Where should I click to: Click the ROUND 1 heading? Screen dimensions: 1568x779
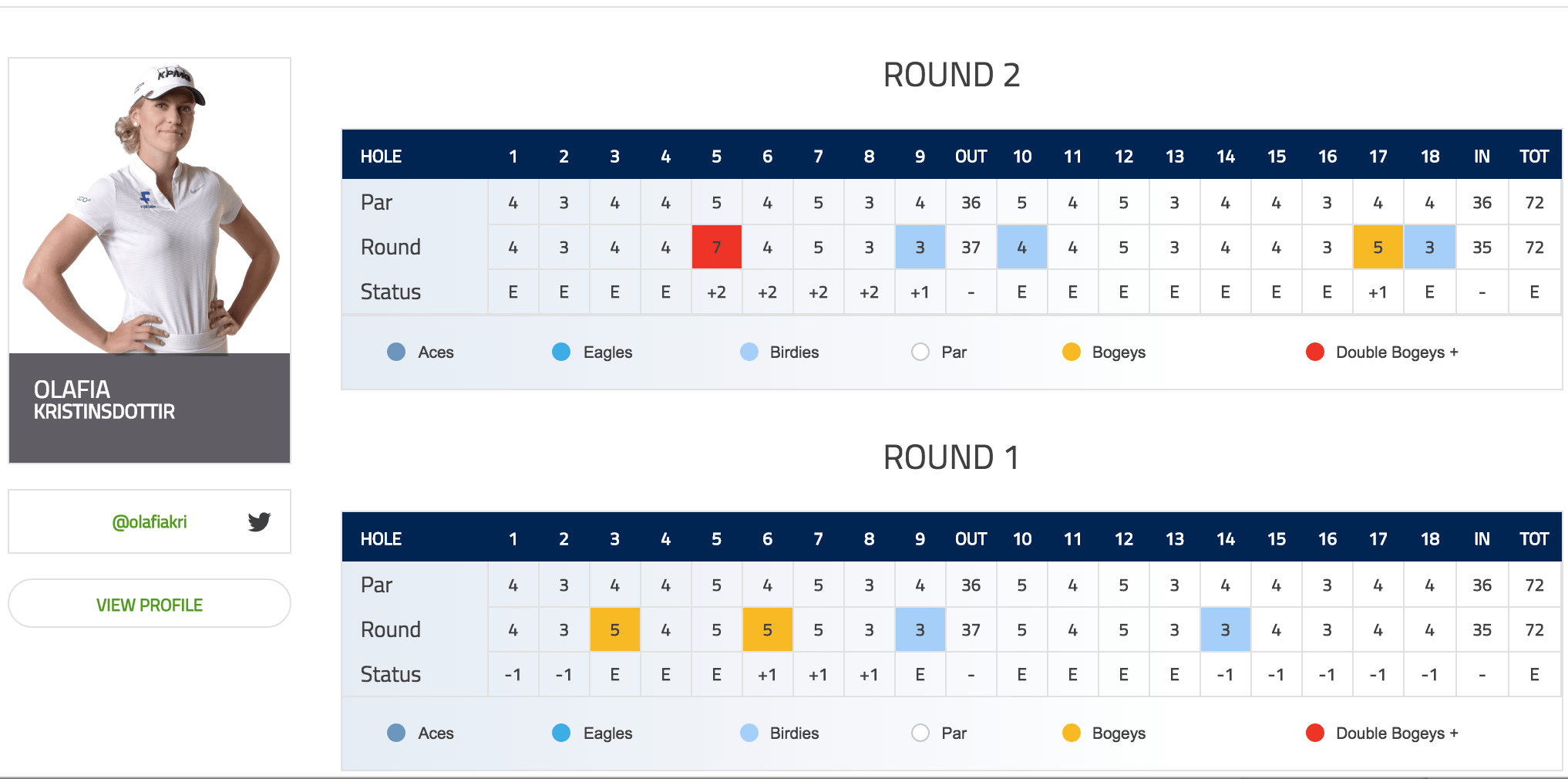coord(951,457)
